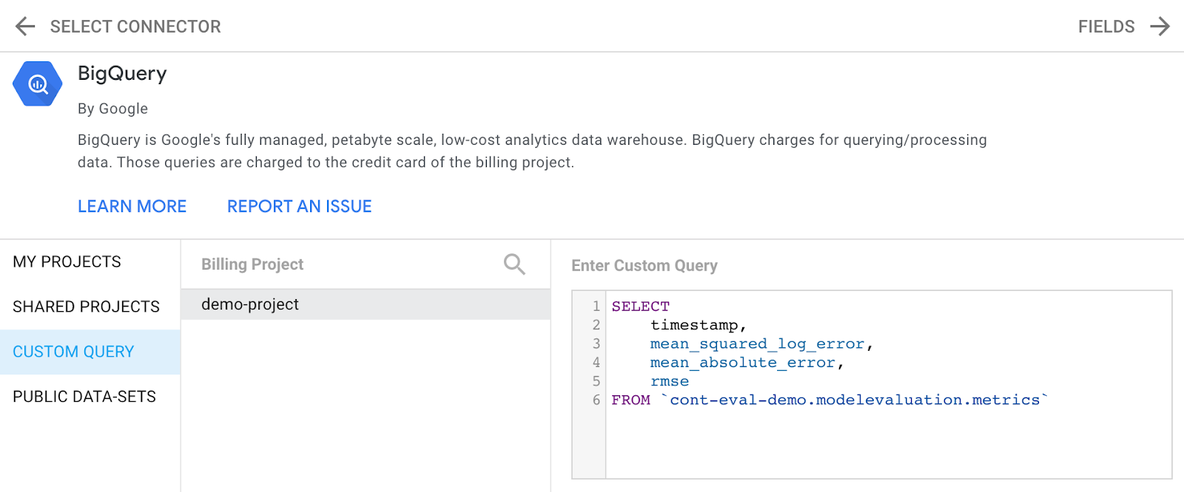Click the forward arrow next to Fields
This screenshot has height=492, width=1184.
click(x=1160, y=26)
